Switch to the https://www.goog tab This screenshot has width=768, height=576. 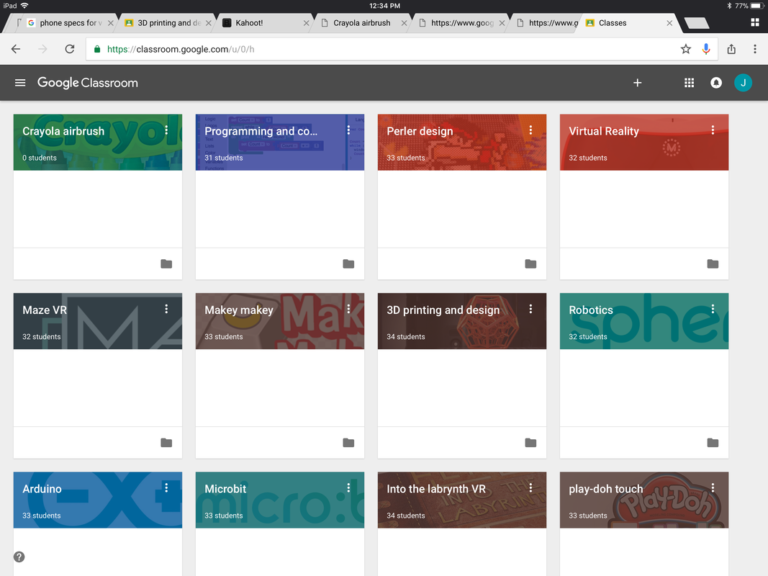(459, 23)
